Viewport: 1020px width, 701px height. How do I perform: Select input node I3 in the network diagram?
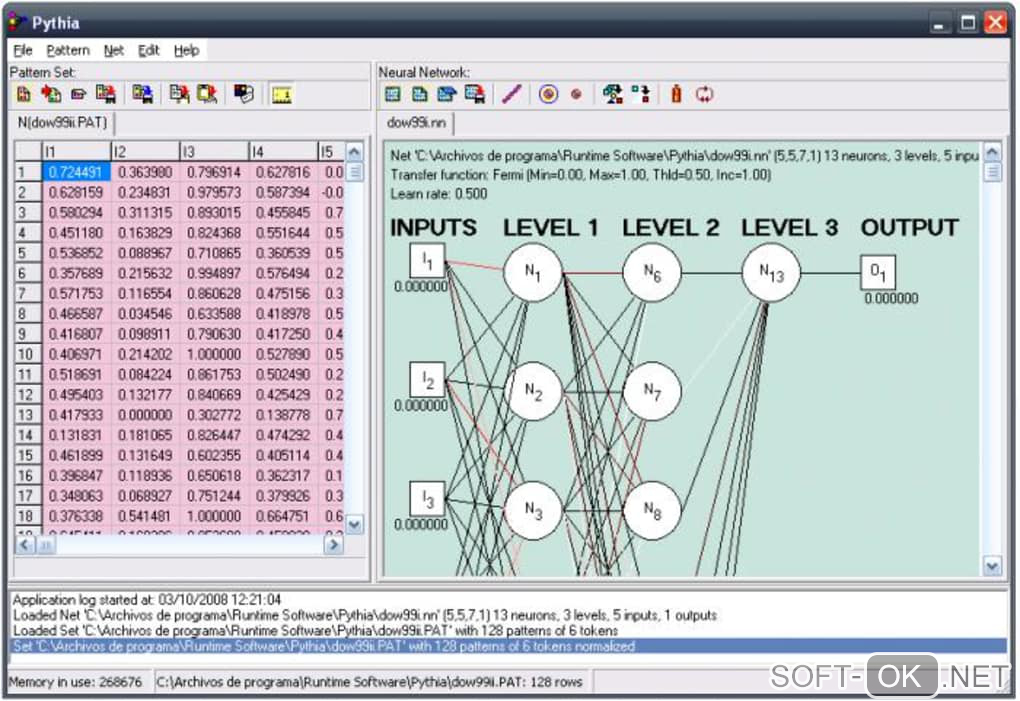427,499
